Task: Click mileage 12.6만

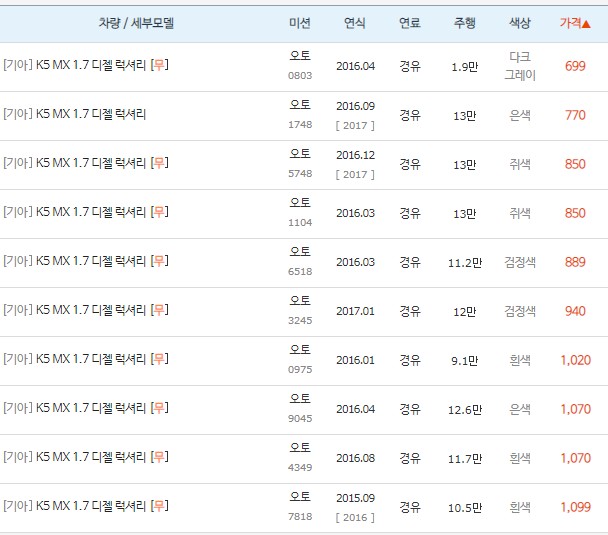Action: [465, 410]
